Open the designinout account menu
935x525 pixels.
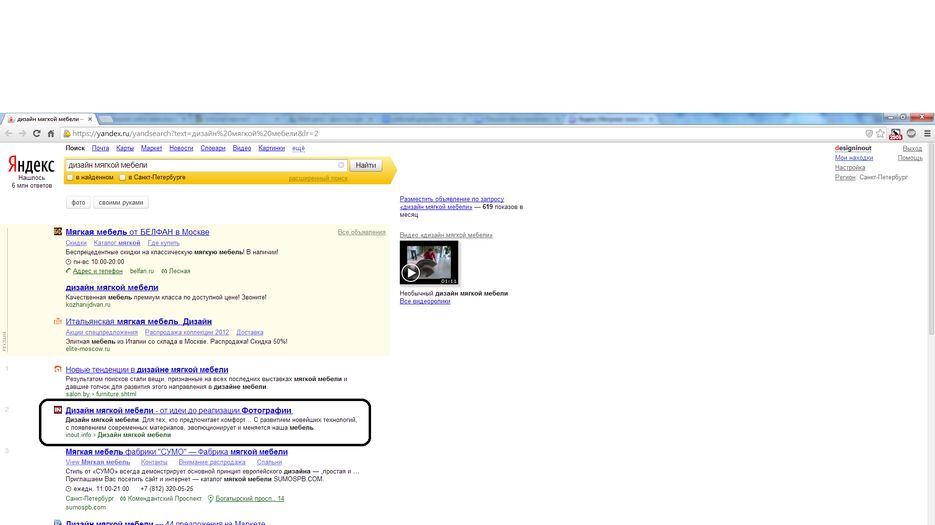[x=853, y=148]
